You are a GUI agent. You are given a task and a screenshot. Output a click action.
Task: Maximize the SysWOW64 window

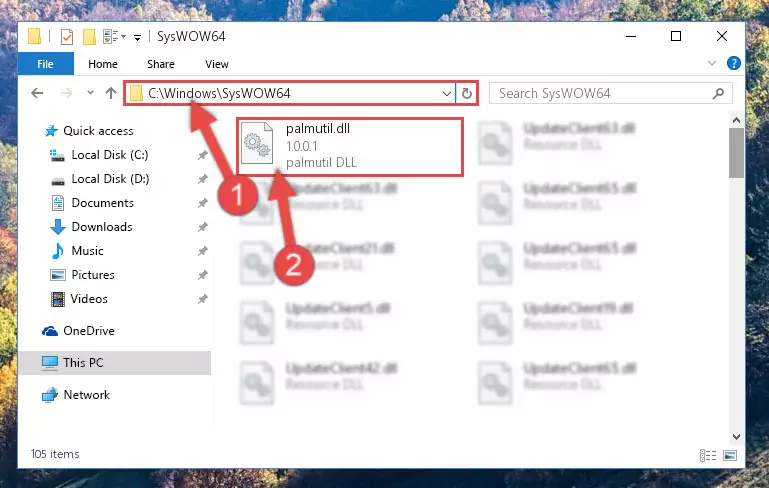pos(676,36)
